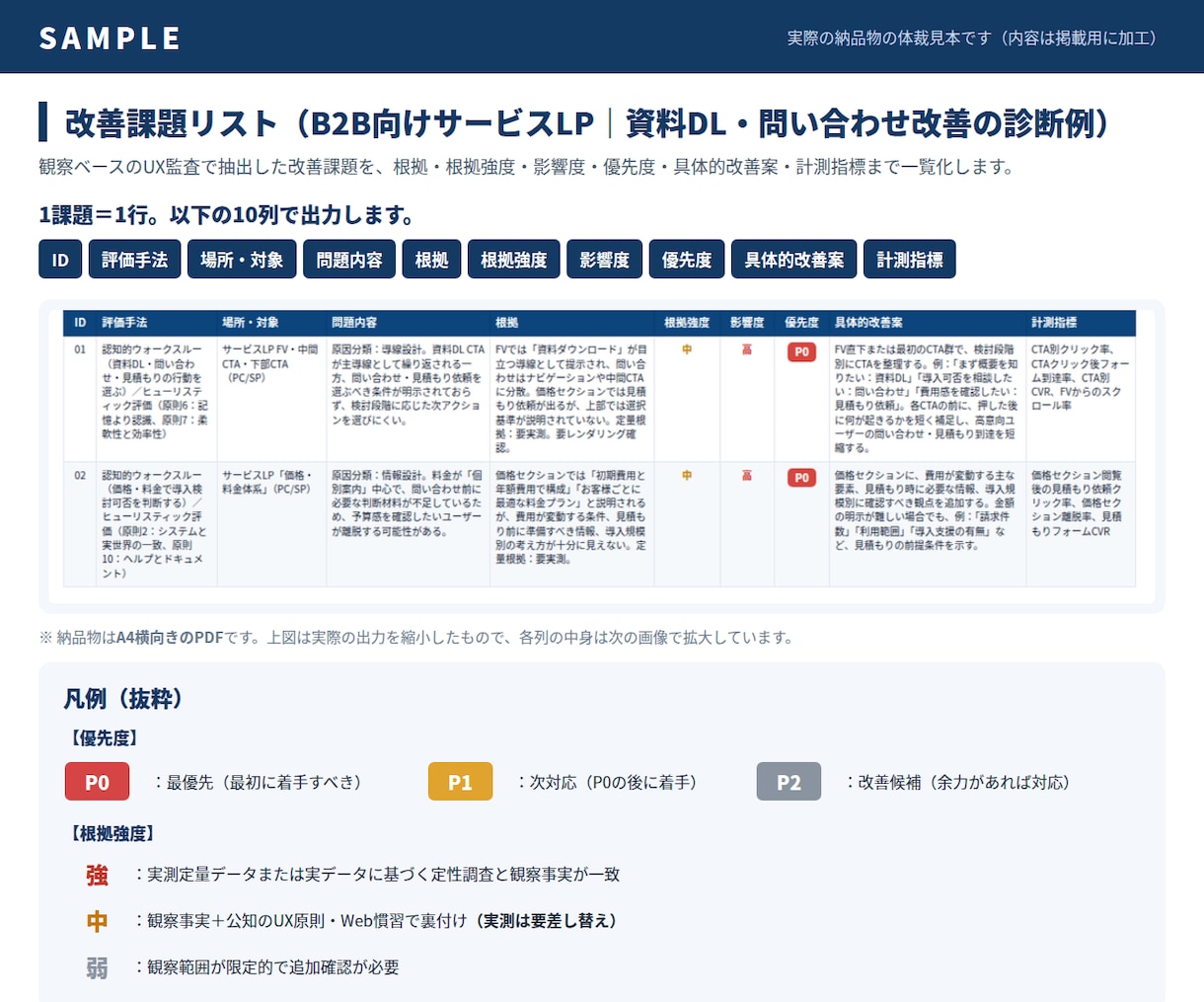
Task: Select the 評価手法 chip button
Action: [135, 260]
